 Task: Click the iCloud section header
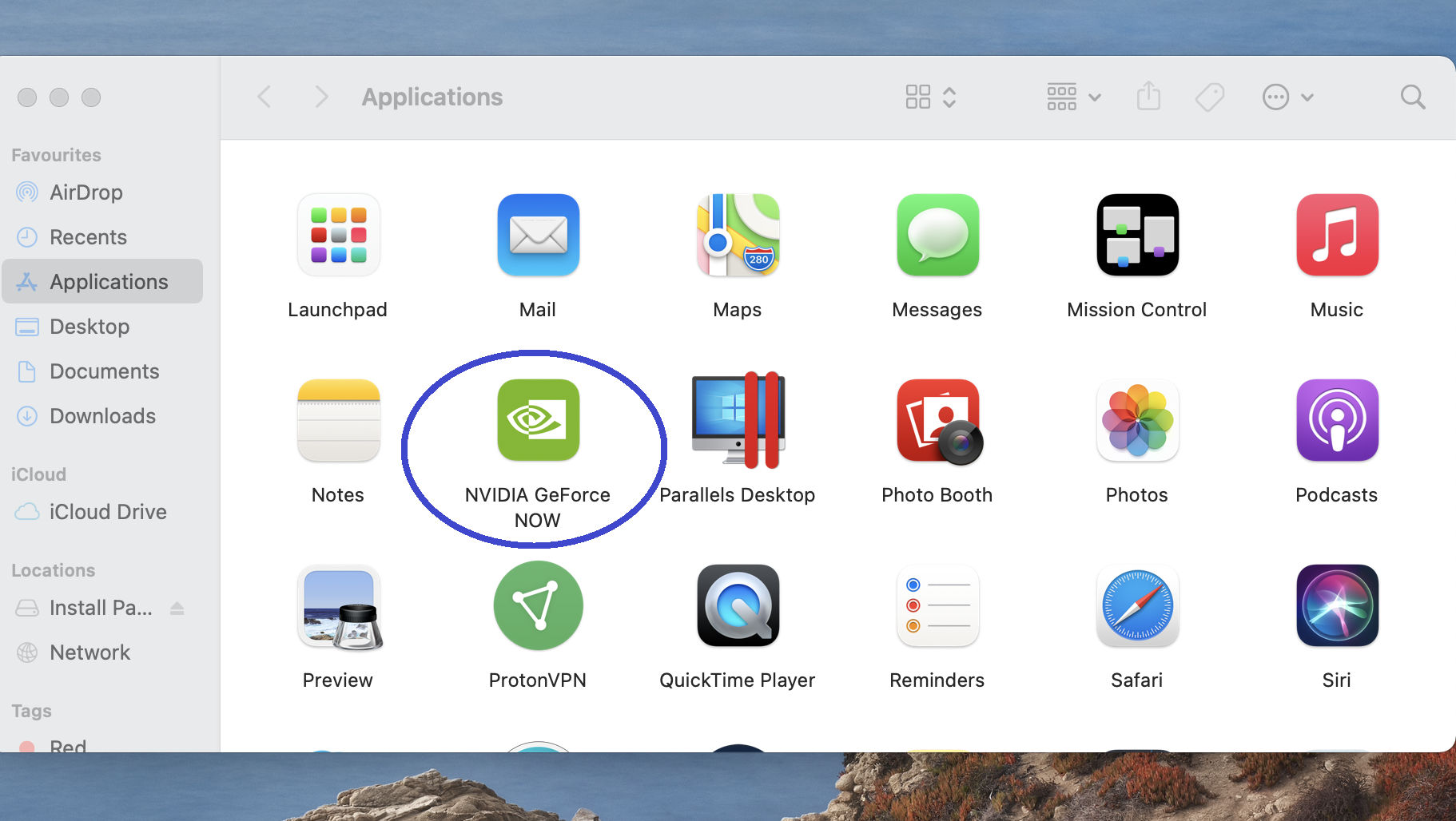(x=38, y=474)
